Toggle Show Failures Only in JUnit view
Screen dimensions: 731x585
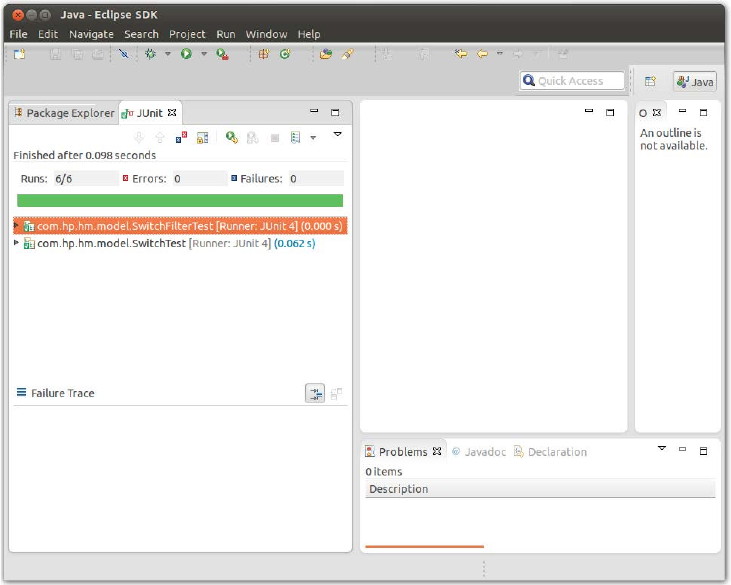pyautogui.click(x=181, y=137)
